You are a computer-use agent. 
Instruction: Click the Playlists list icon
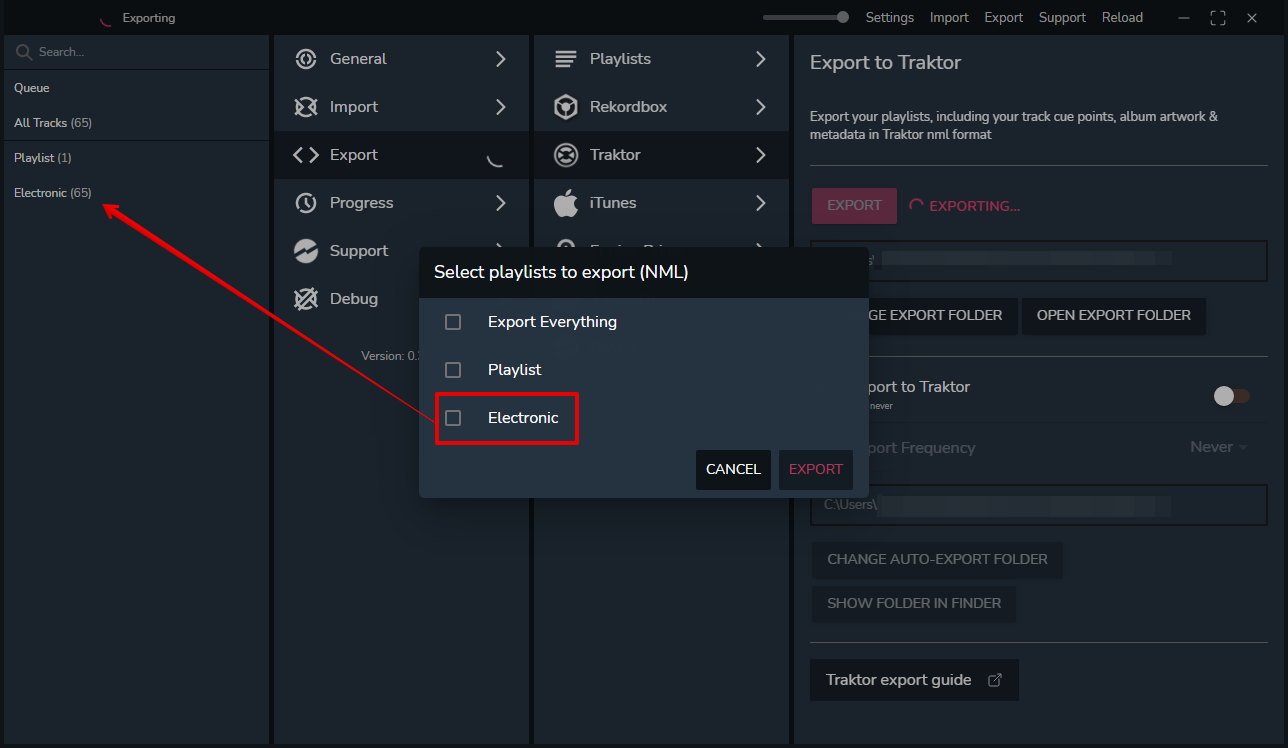566,59
